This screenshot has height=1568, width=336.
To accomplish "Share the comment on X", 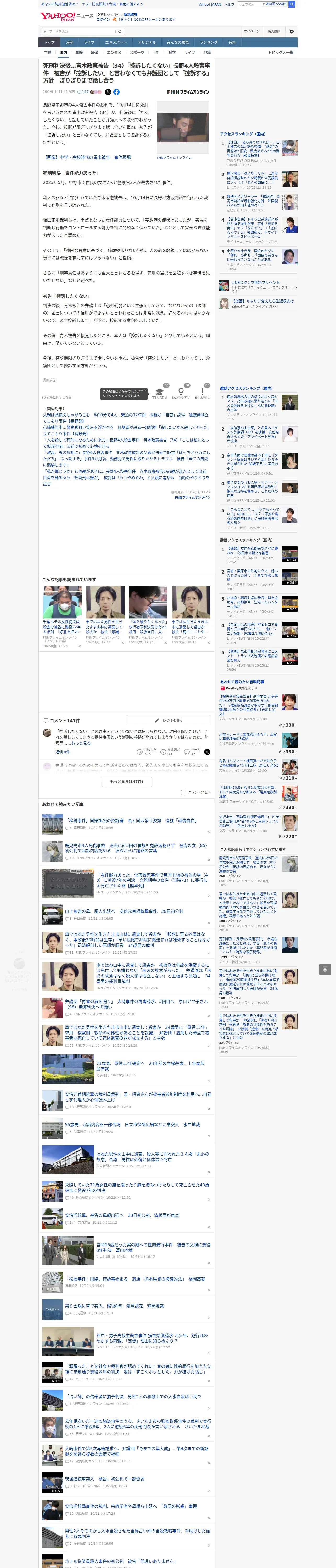I will (207, 752).
